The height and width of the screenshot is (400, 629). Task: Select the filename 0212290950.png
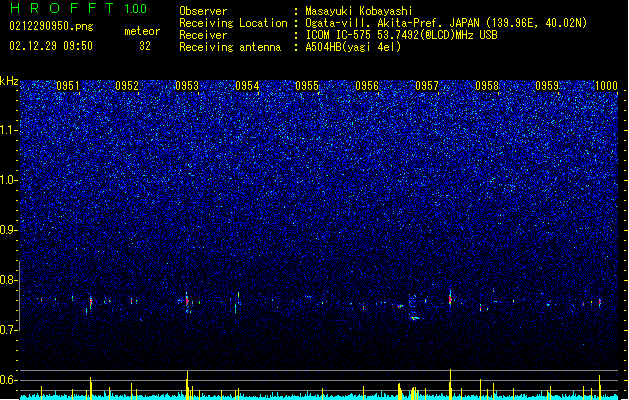tap(51, 26)
